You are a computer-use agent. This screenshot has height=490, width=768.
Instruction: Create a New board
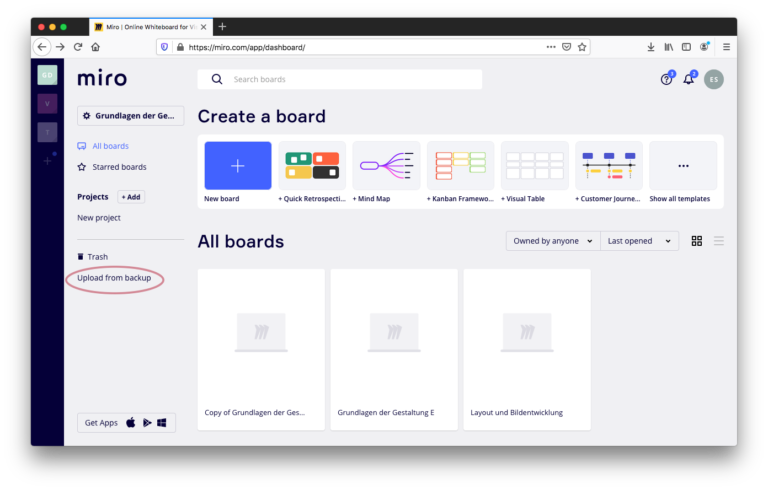pos(238,166)
